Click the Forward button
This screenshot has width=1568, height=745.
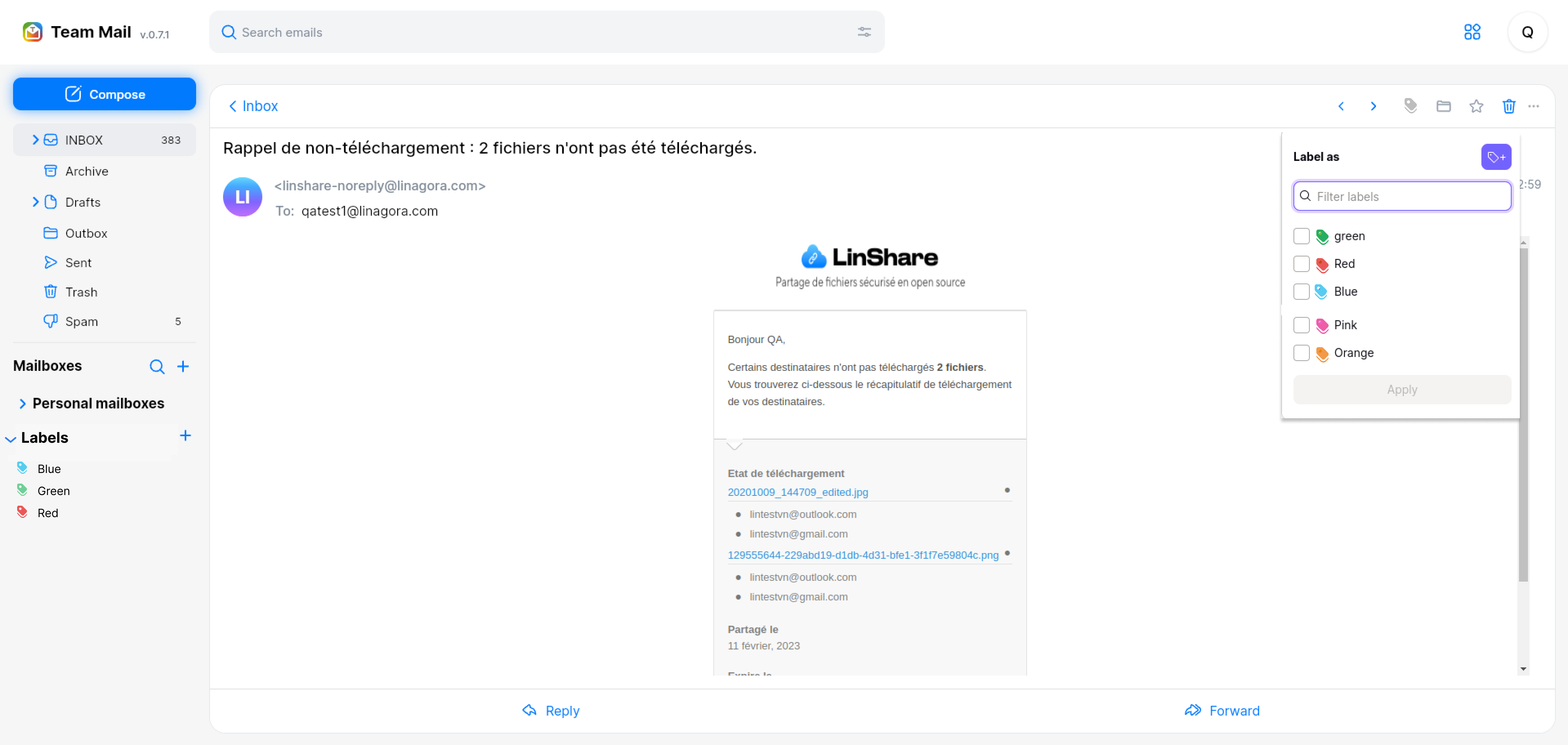(1222, 711)
